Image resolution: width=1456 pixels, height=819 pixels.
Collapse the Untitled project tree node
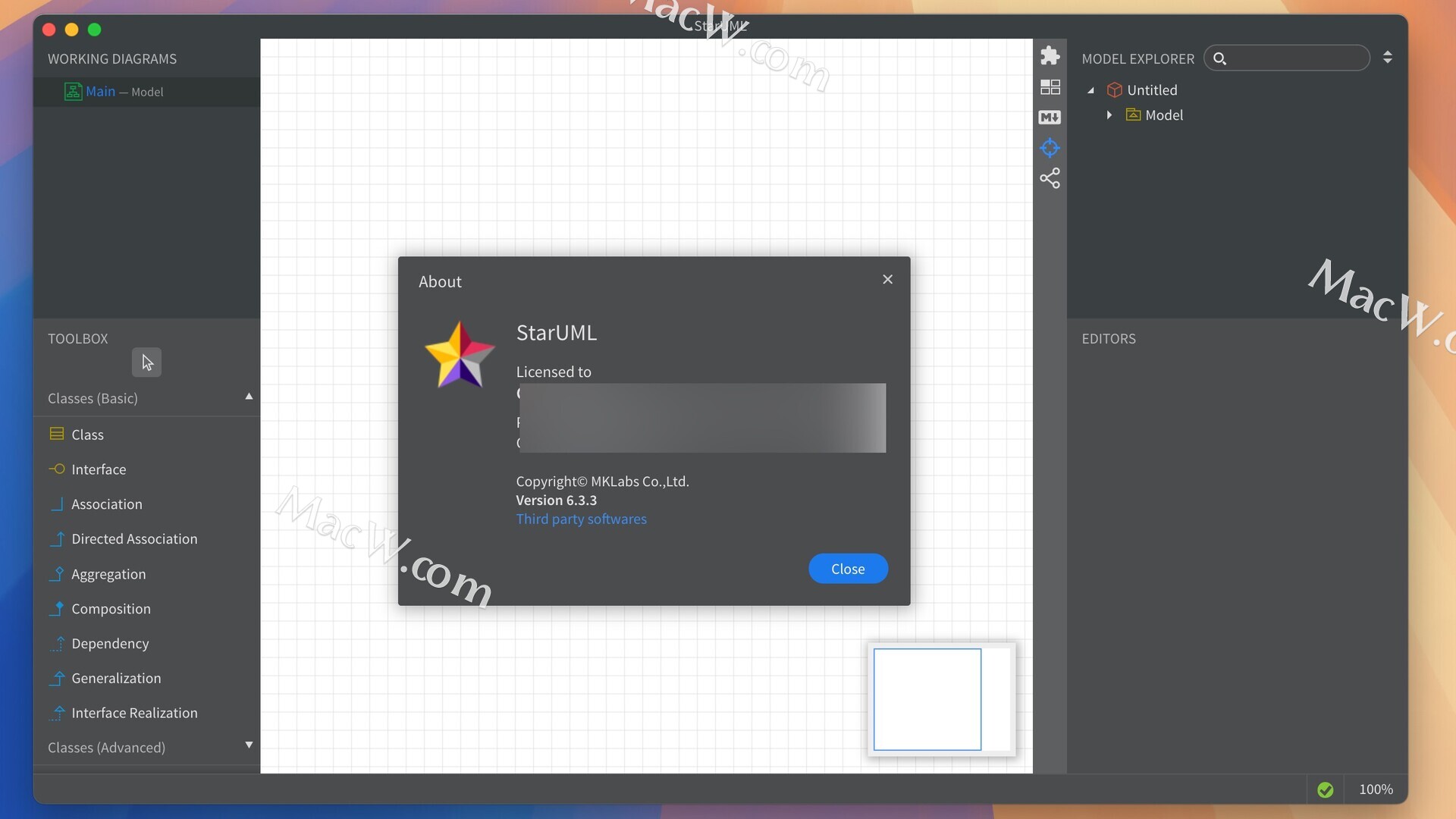pyautogui.click(x=1091, y=90)
